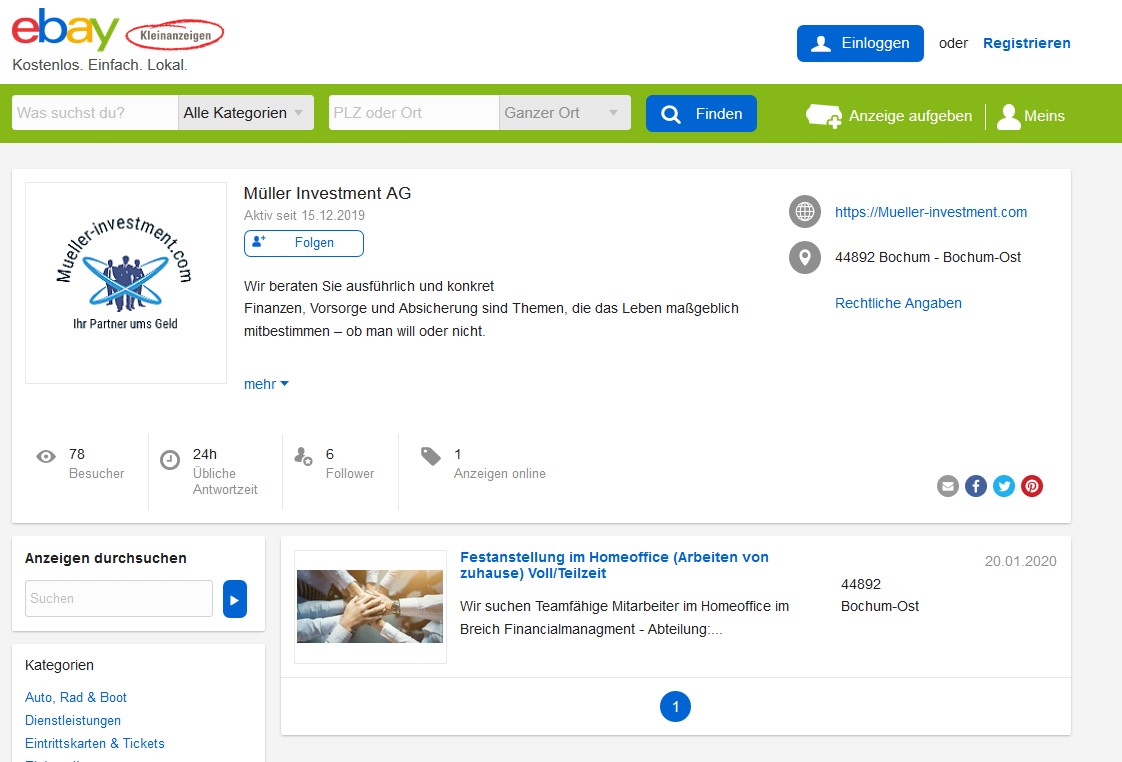Open the Meins menu
This screenshot has height=762, width=1122.
[1043, 116]
